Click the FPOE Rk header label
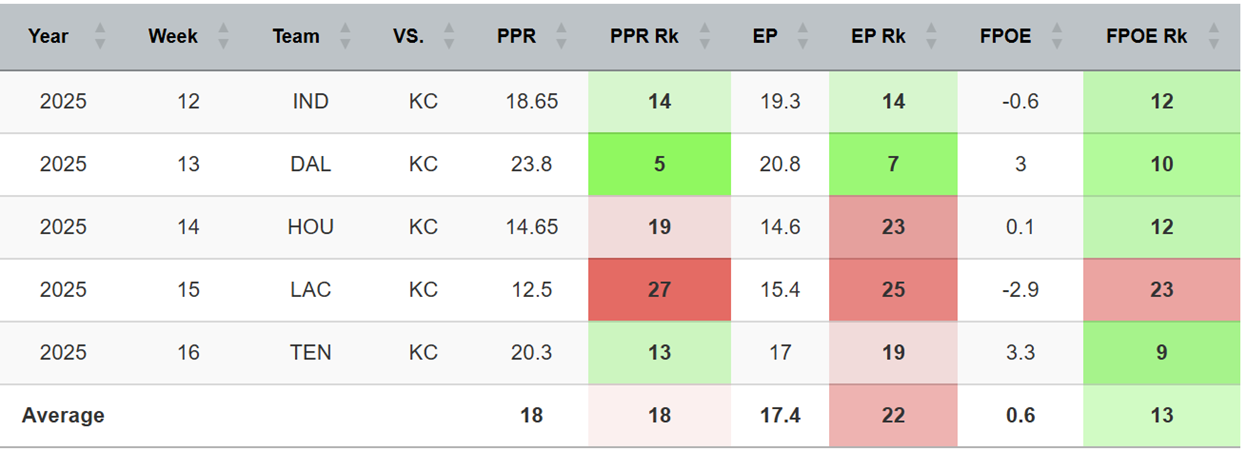The width and height of the screenshot is (1247, 451). click(x=1146, y=37)
